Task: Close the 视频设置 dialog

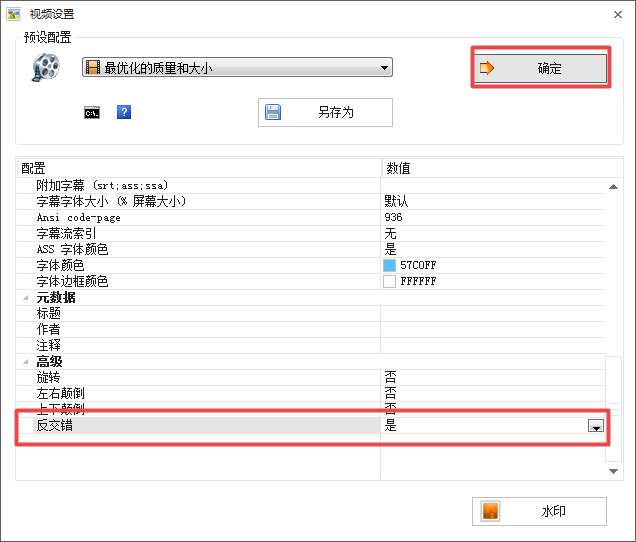Action: (612, 14)
